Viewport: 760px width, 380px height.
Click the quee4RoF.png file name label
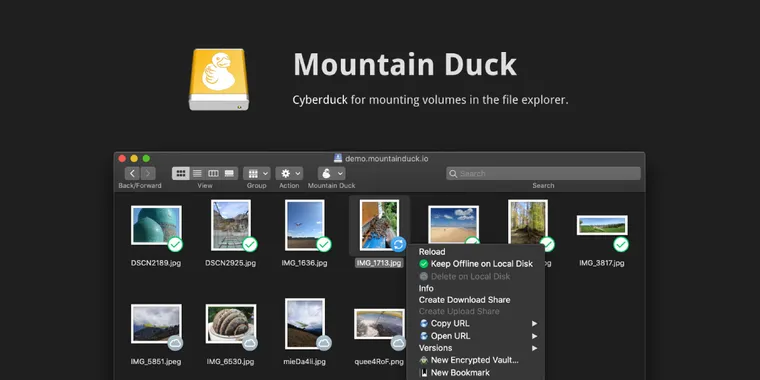pyautogui.click(x=379, y=362)
